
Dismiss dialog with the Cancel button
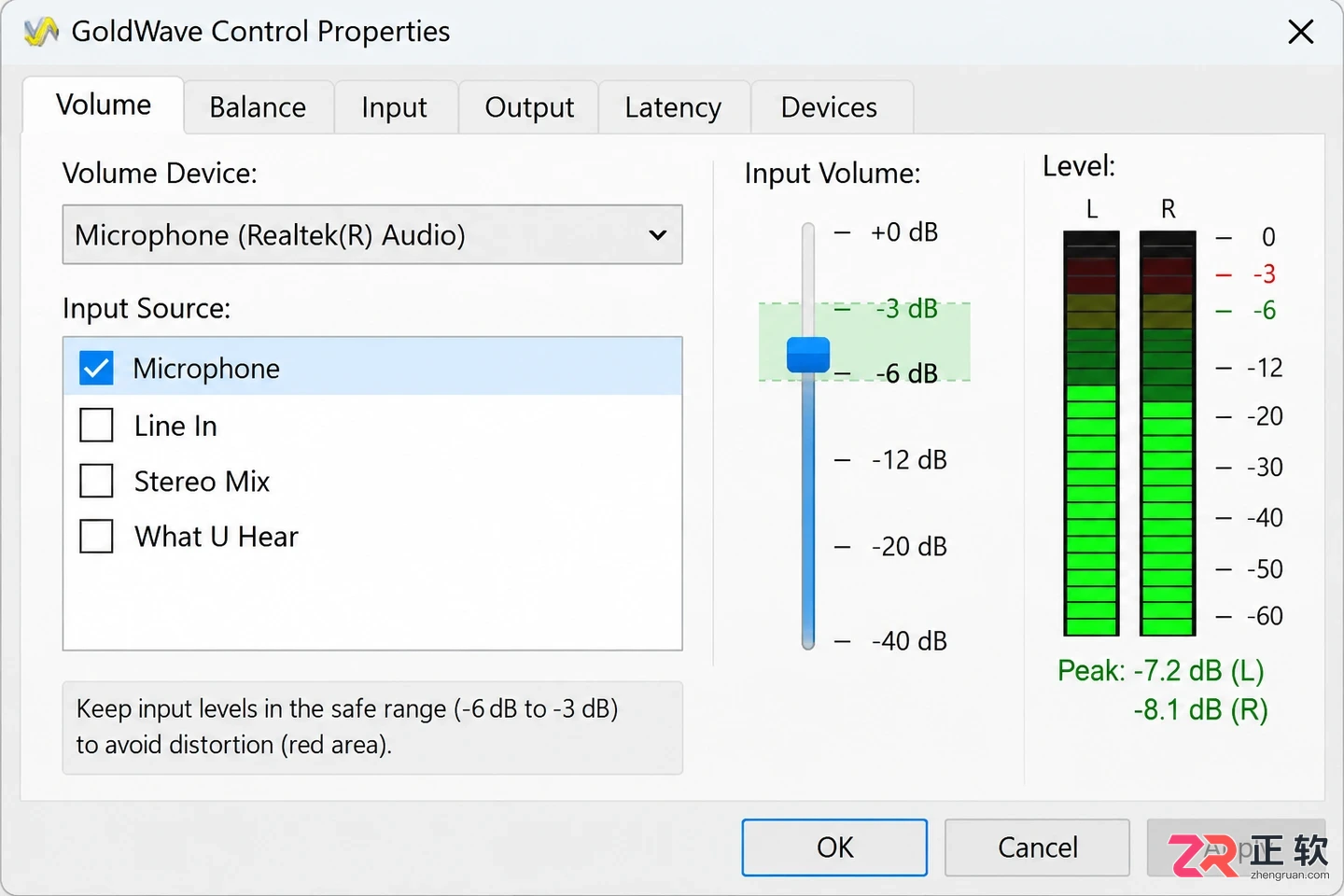coord(1037,847)
